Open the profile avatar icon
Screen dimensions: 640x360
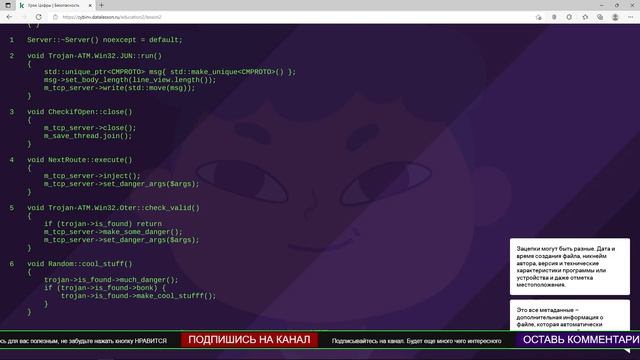[615, 17]
